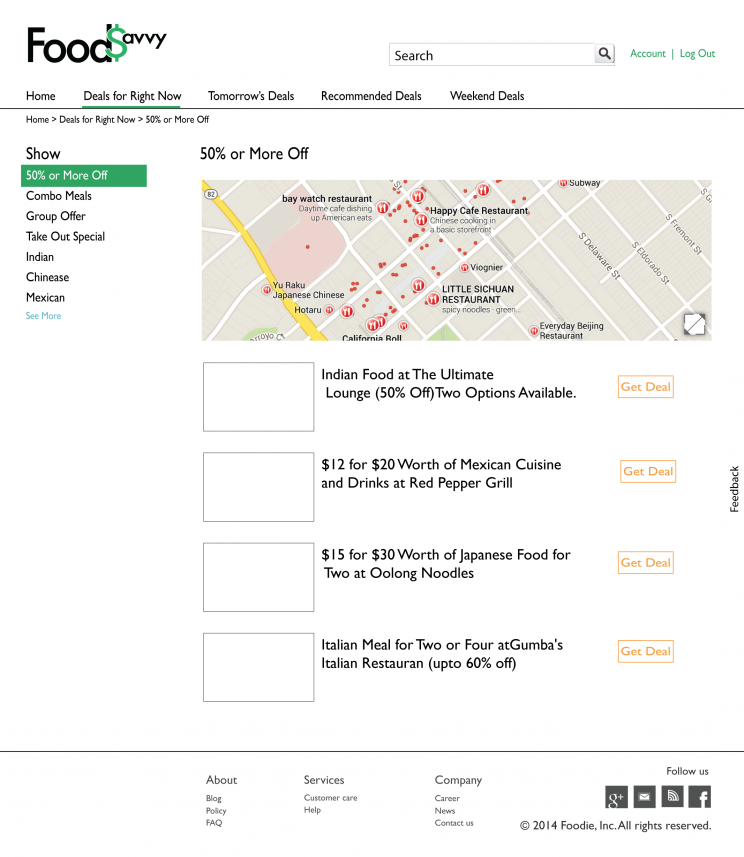Open the Recommended Deals tab
This screenshot has height=857, width=744.
pos(371,96)
